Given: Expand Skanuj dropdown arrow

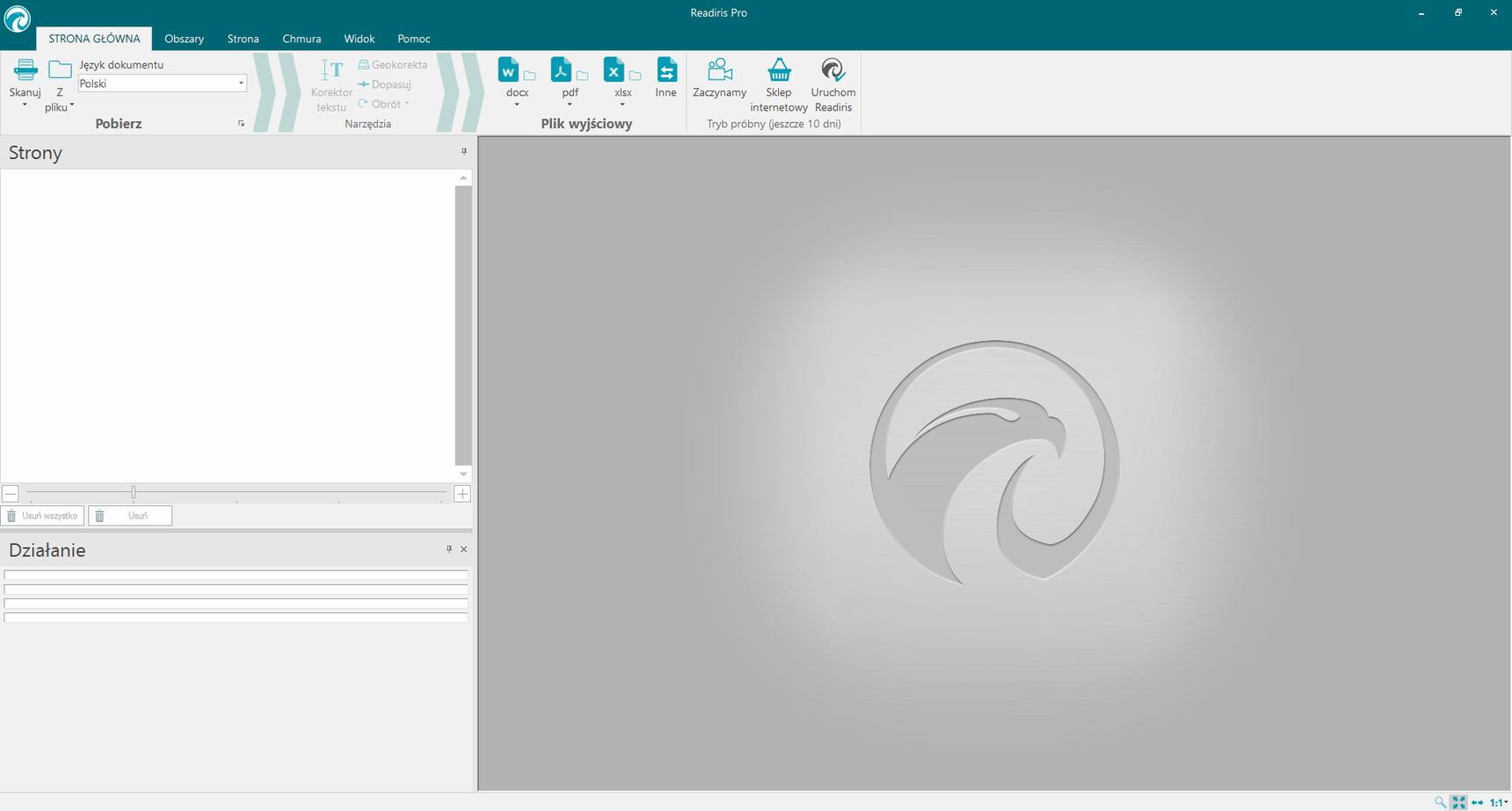Looking at the screenshot, I should pyautogui.click(x=25, y=105).
